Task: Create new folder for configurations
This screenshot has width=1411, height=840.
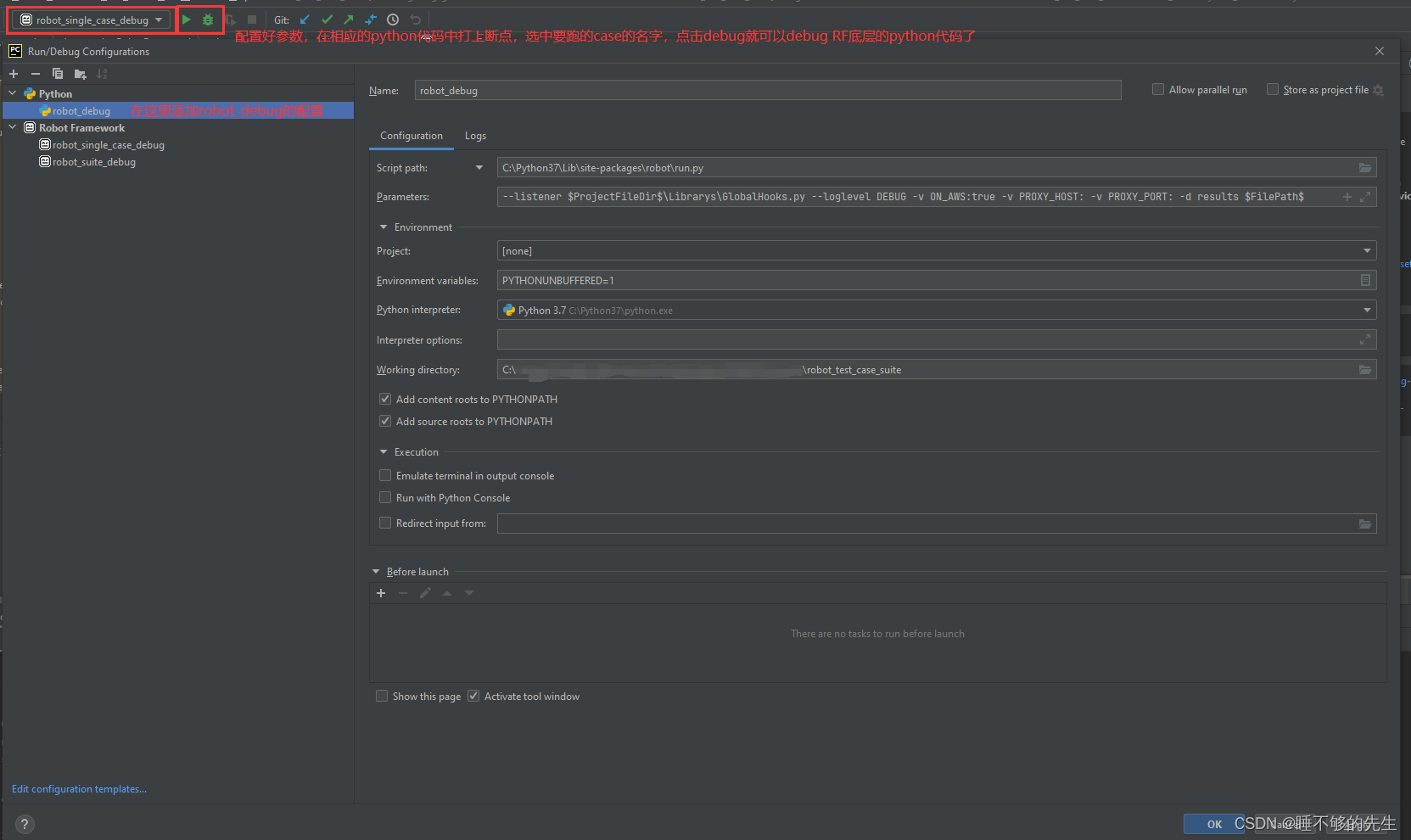Action: tap(80, 74)
